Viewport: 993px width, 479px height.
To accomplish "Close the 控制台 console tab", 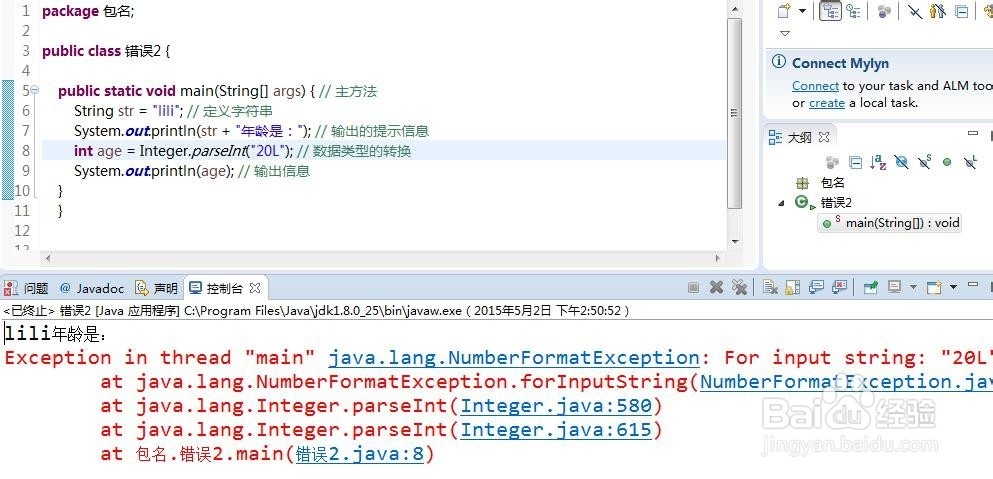I will tap(255, 288).
